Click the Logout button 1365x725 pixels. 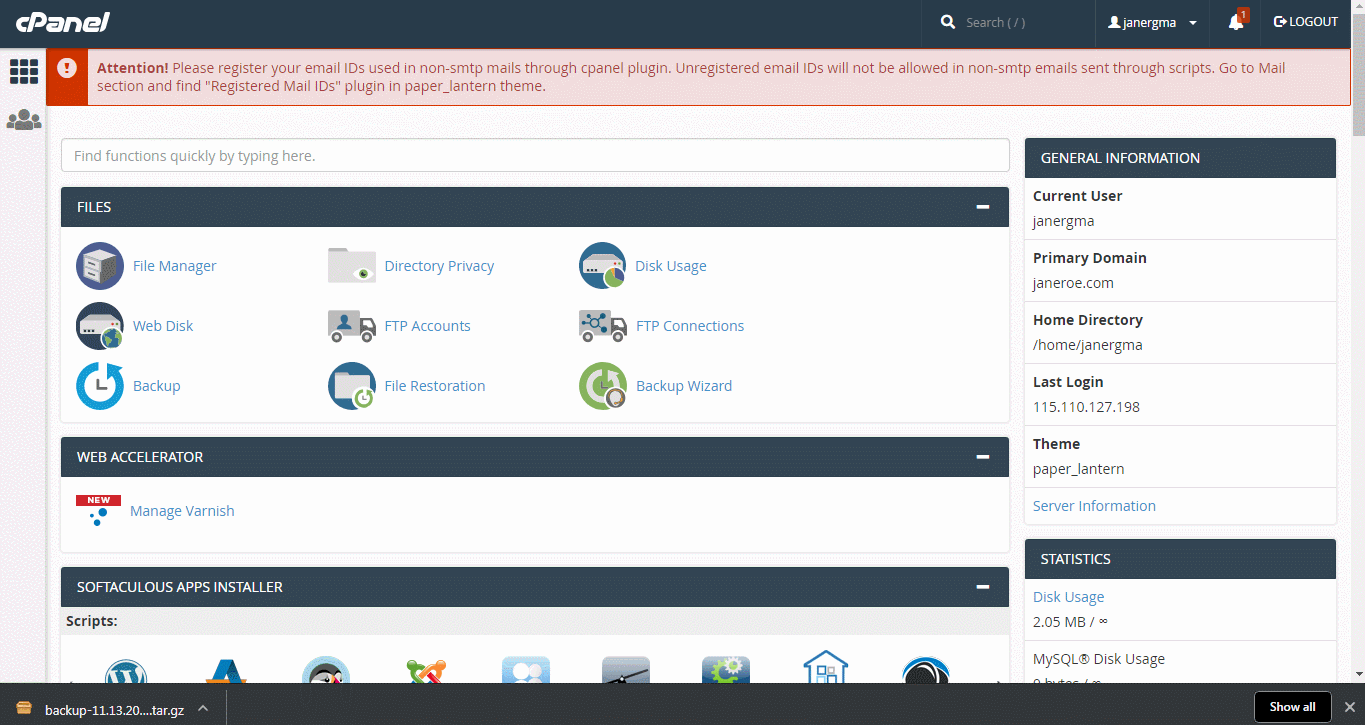(1306, 22)
